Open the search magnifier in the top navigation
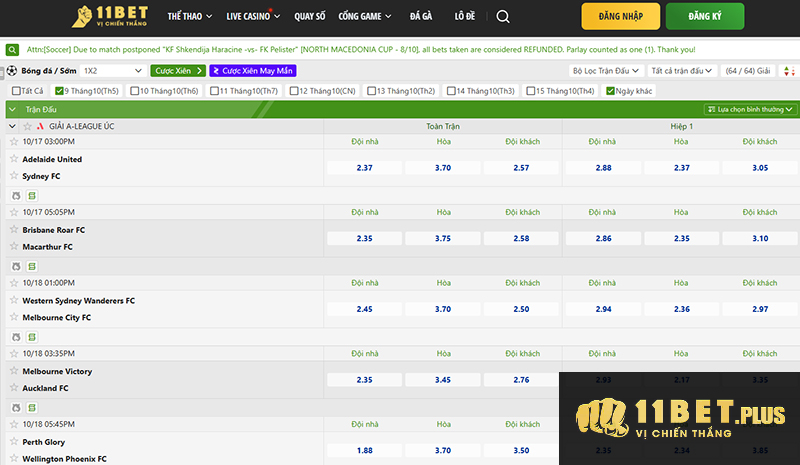Viewport: 800px width, 465px height. click(x=502, y=17)
